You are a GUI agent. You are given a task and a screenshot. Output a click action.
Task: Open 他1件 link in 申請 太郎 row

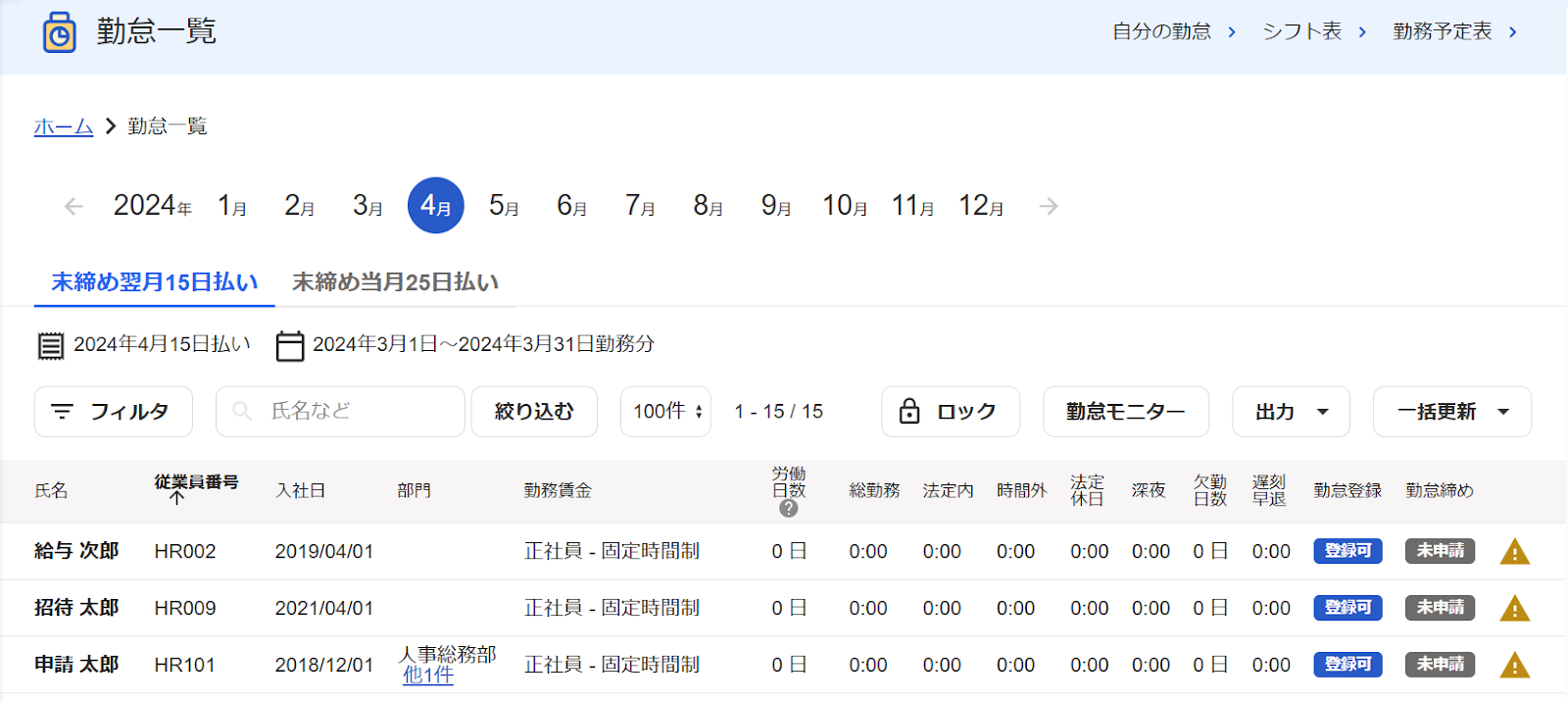(x=428, y=675)
